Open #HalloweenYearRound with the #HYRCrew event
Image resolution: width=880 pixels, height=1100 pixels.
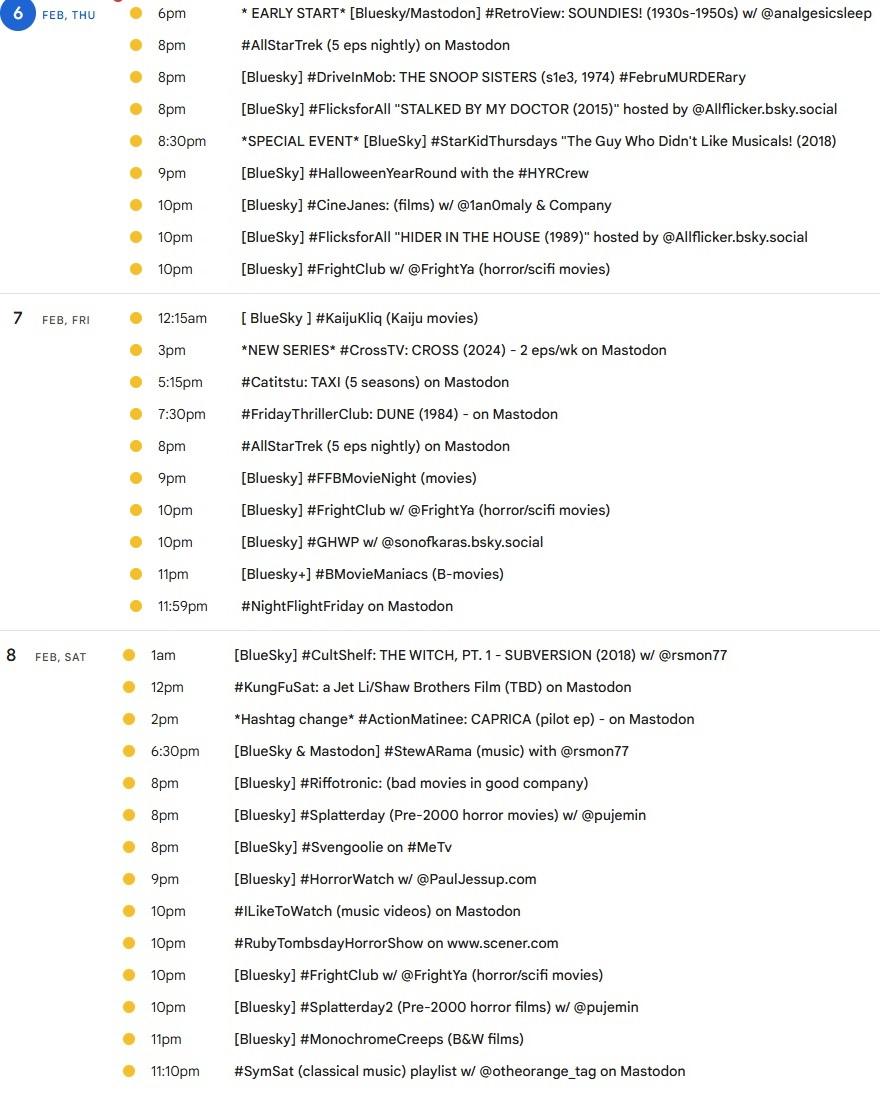(415, 173)
